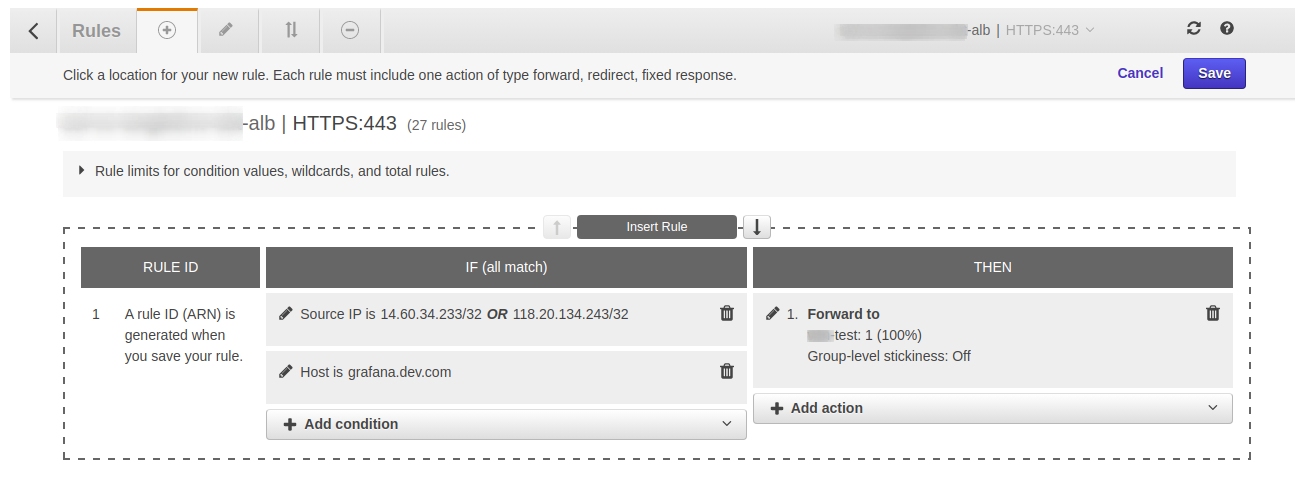Switch to the edit rules pencil tab
1295x477 pixels.
(227, 30)
